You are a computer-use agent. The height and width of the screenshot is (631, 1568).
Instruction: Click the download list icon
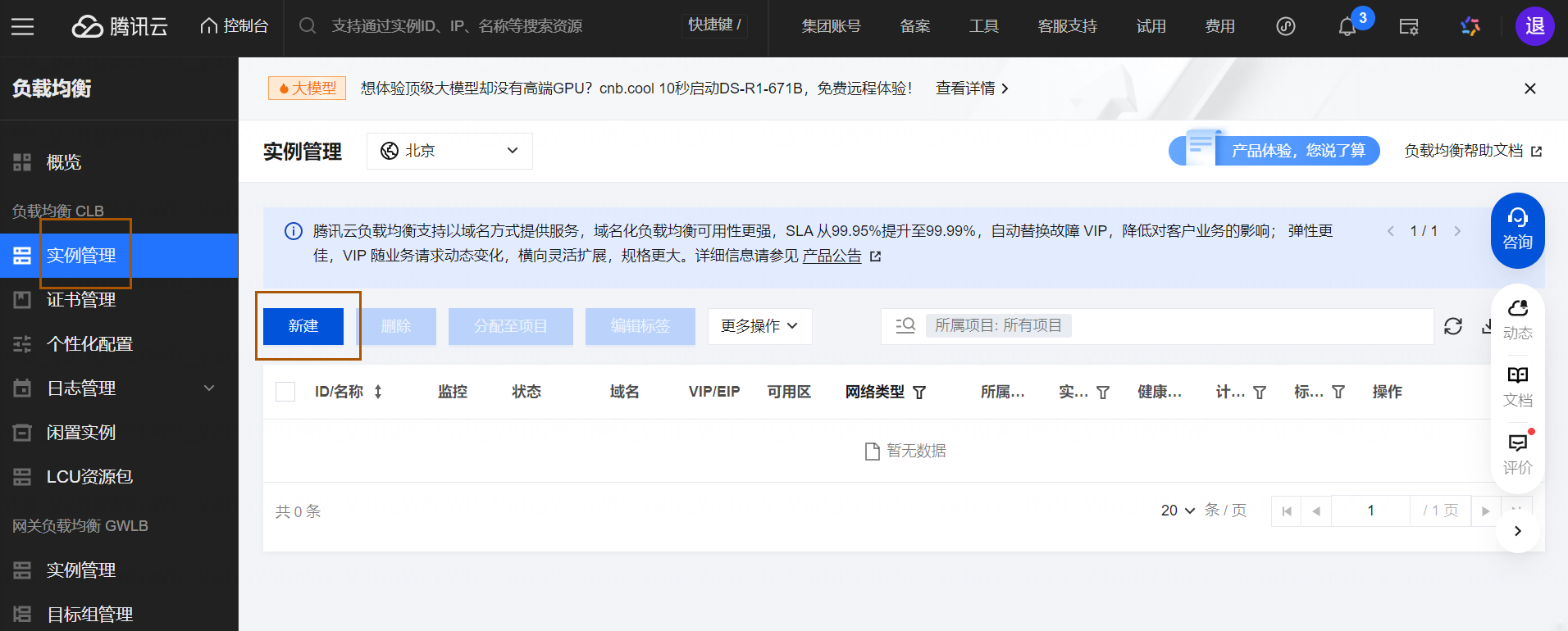tap(1486, 326)
